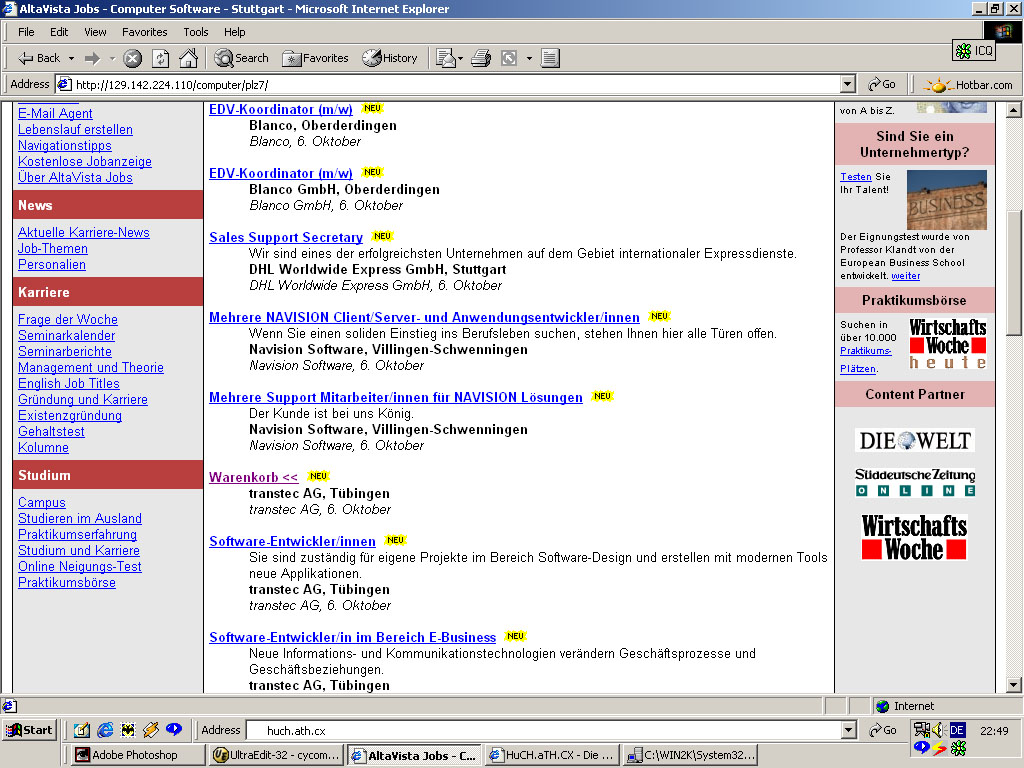
Task: Open the Mehrere NAVISION Client/Server job link
Action: [x=424, y=317]
